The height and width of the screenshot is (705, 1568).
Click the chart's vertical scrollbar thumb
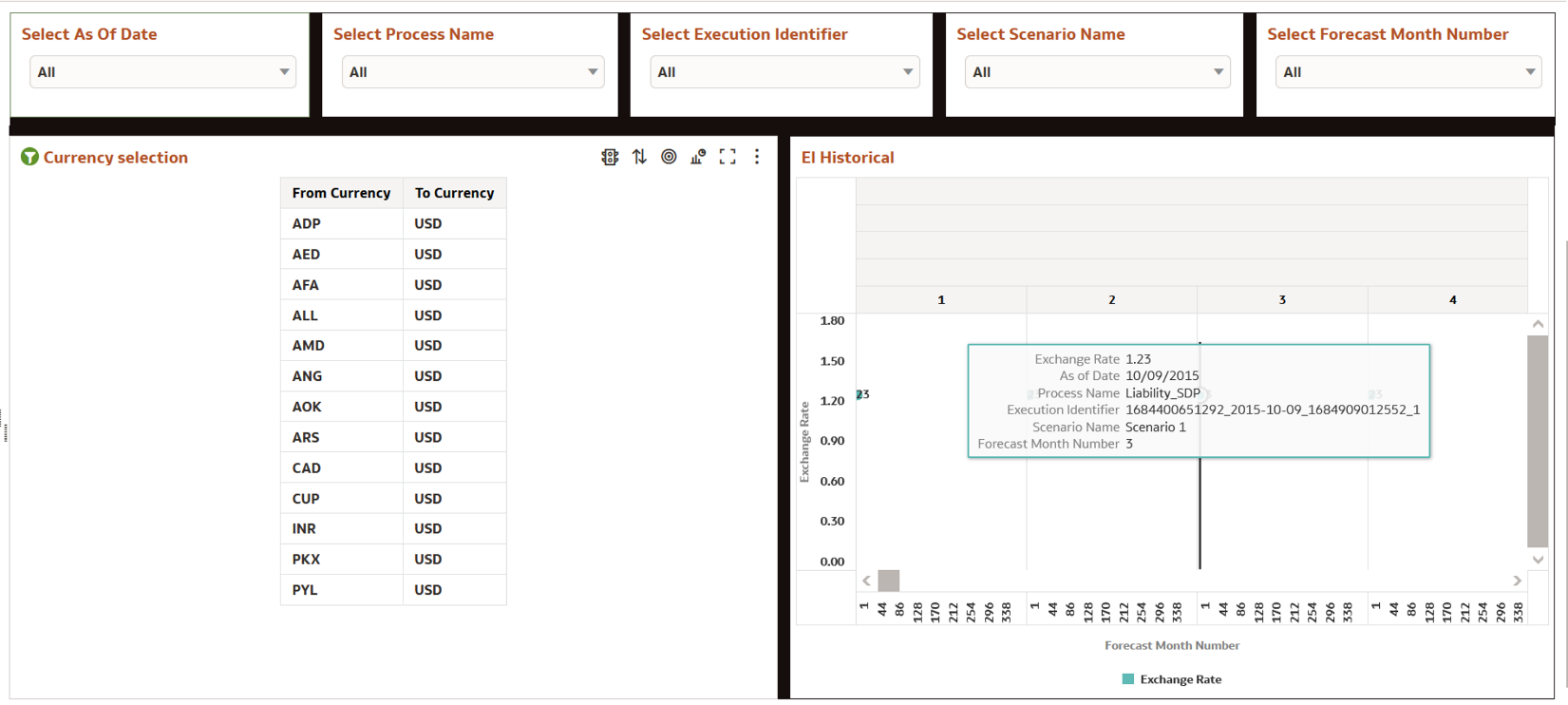1538,441
